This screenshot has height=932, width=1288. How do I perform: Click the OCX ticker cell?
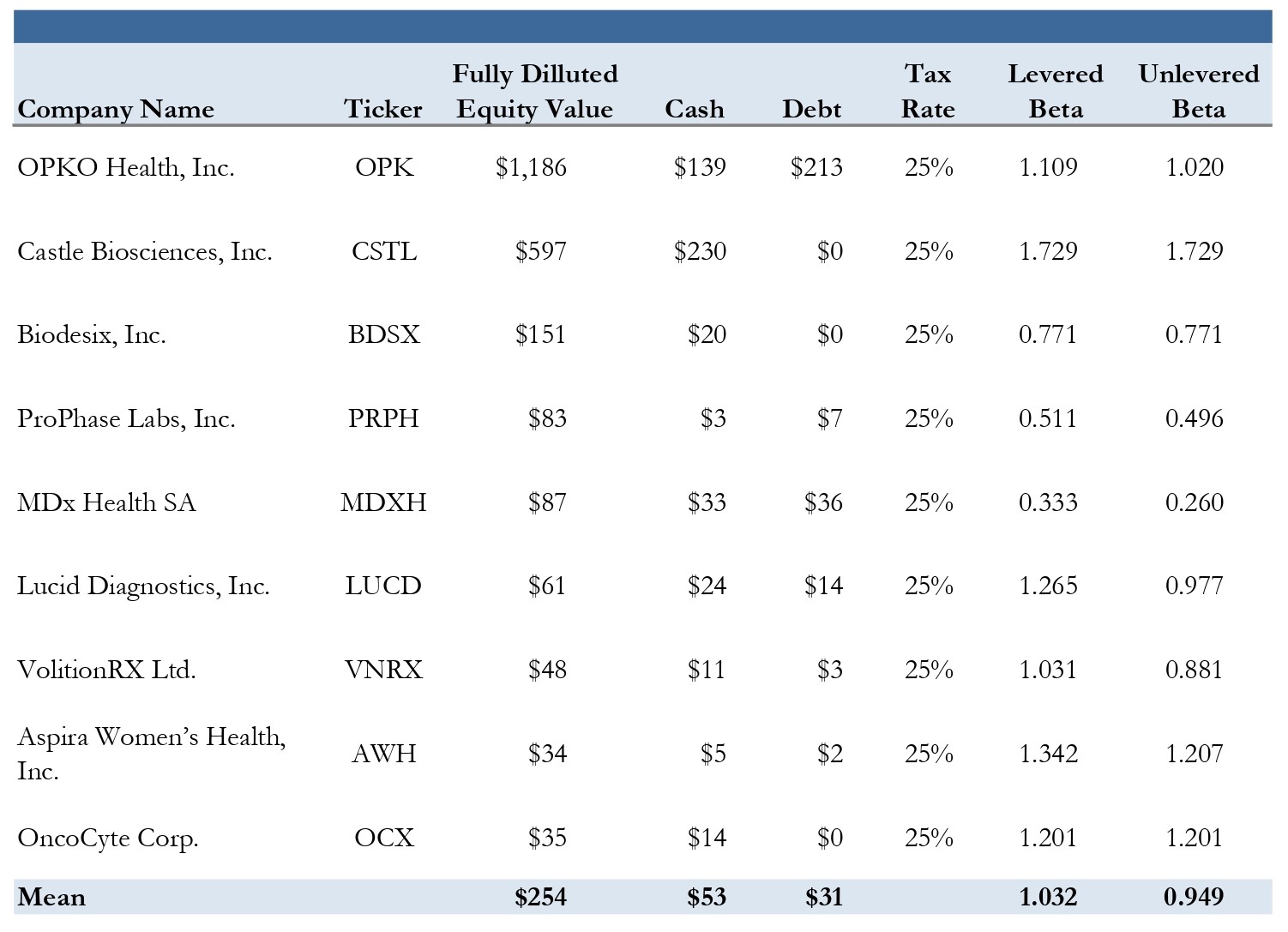point(384,838)
